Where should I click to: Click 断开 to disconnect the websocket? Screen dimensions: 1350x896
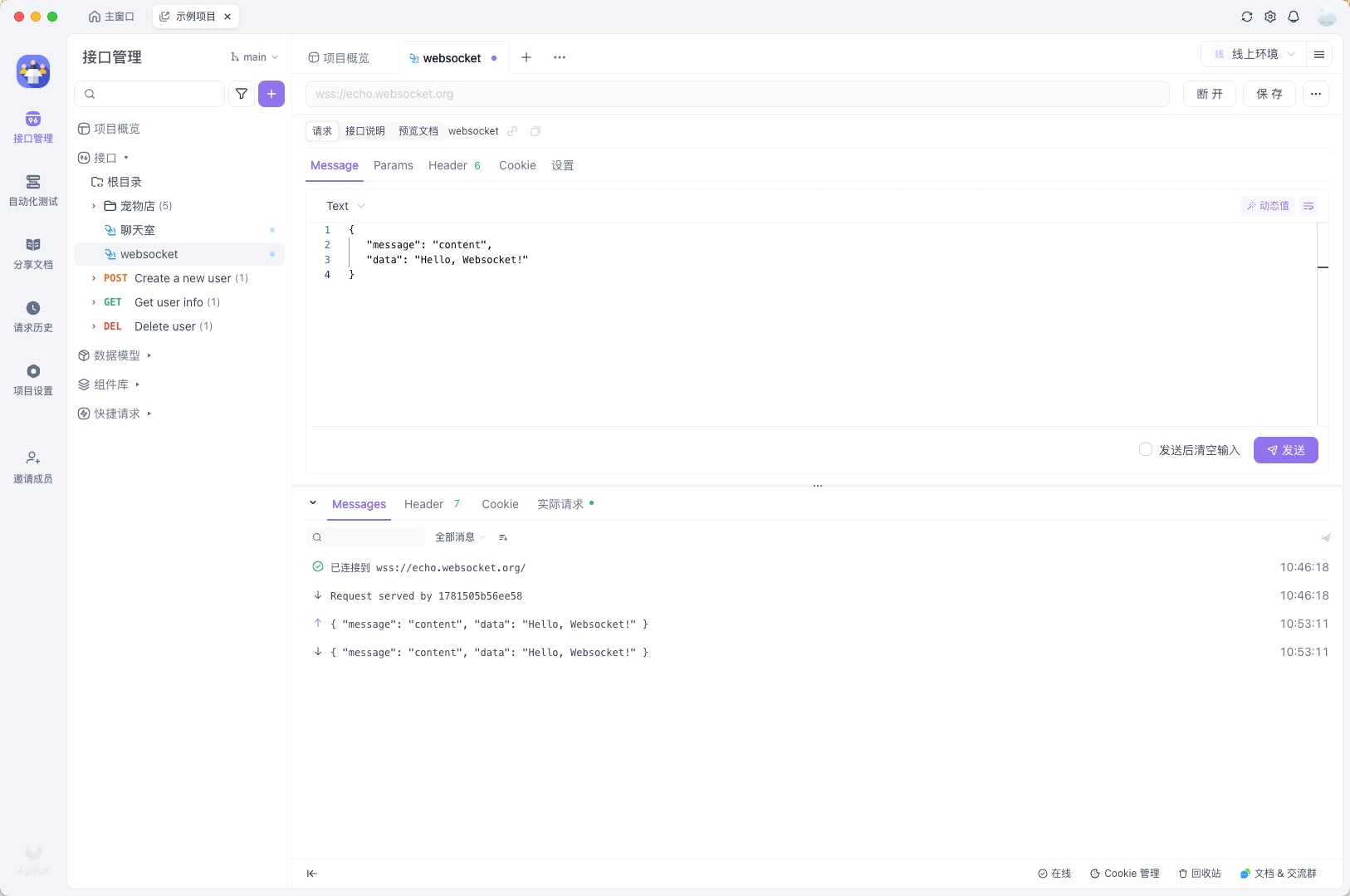click(1211, 93)
